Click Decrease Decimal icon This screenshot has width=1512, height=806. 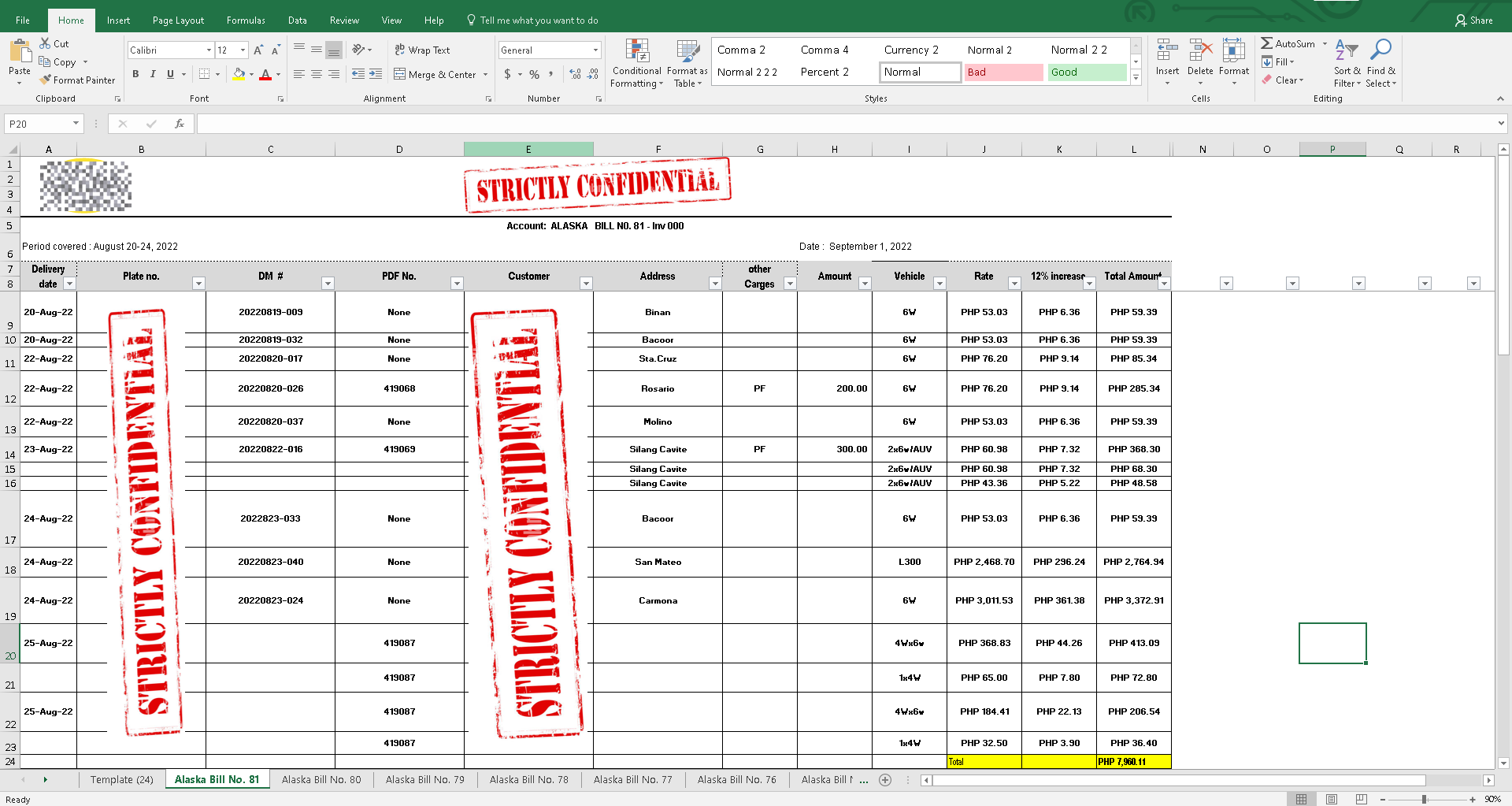pos(593,74)
